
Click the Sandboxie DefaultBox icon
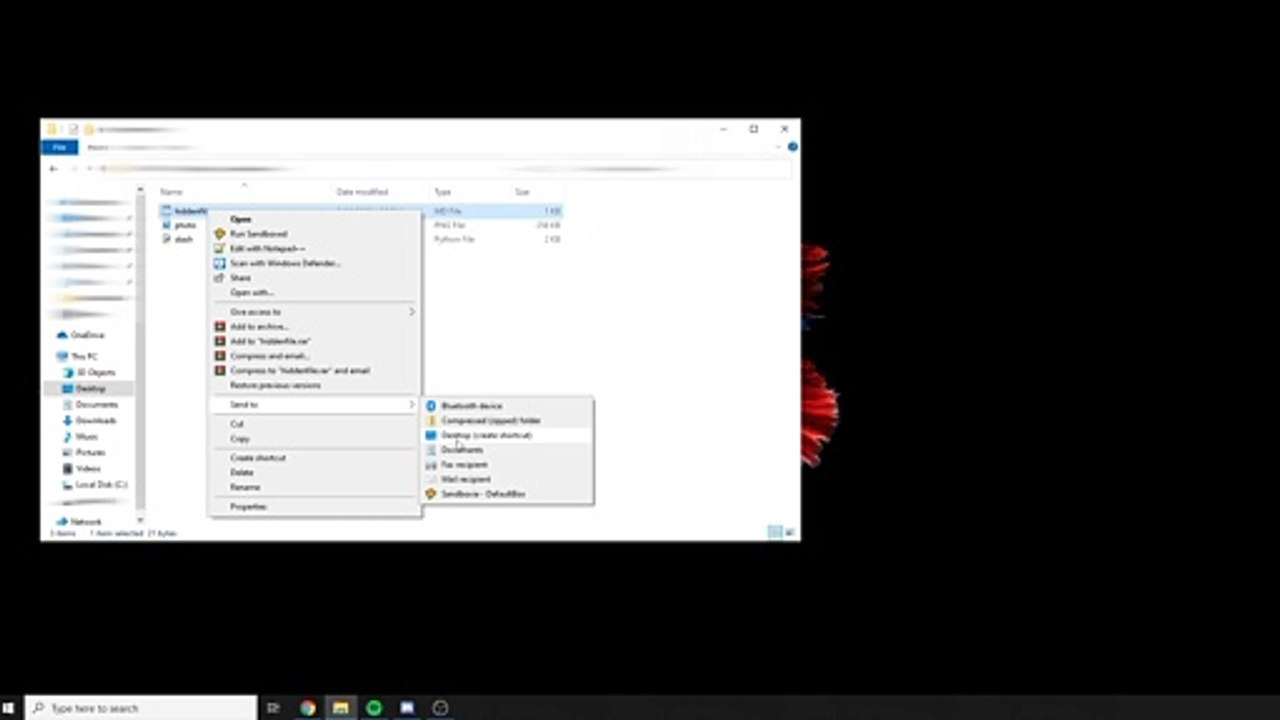(431, 494)
